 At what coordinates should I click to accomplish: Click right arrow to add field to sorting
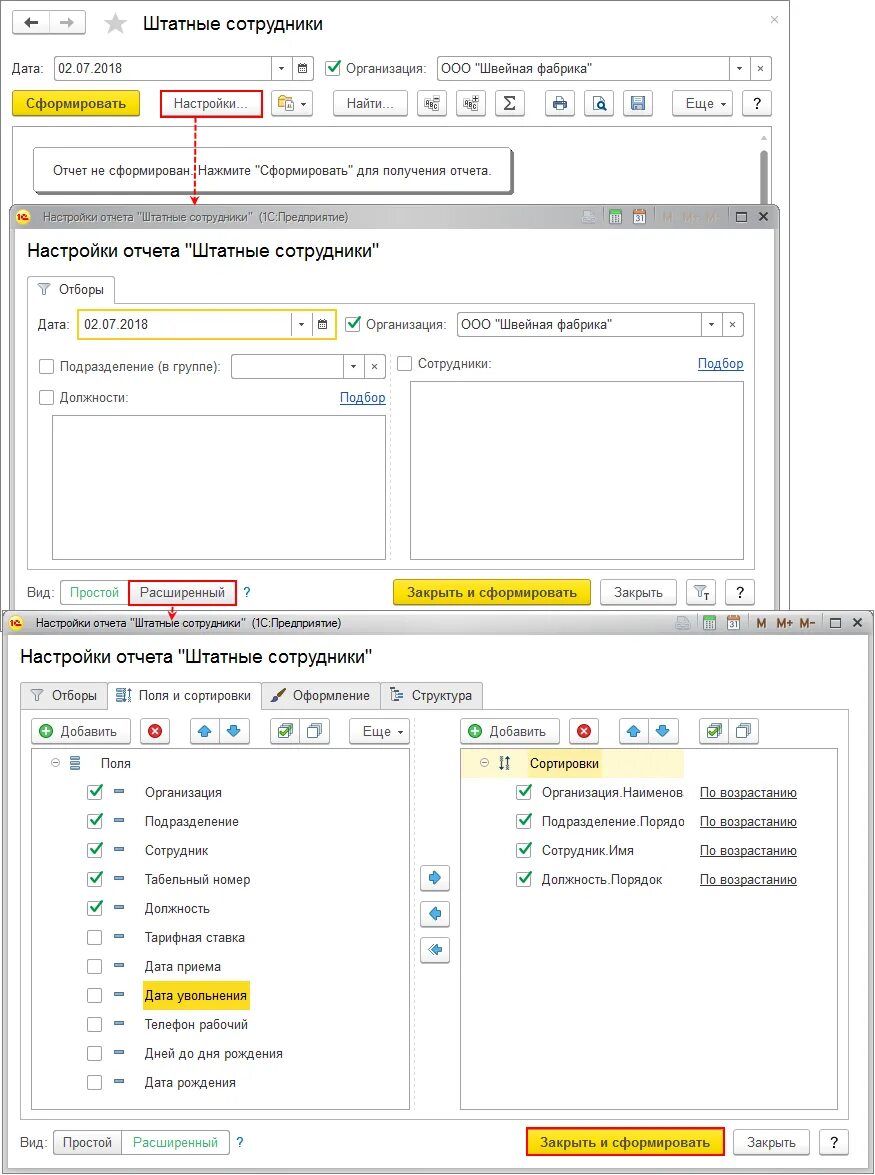[435, 878]
